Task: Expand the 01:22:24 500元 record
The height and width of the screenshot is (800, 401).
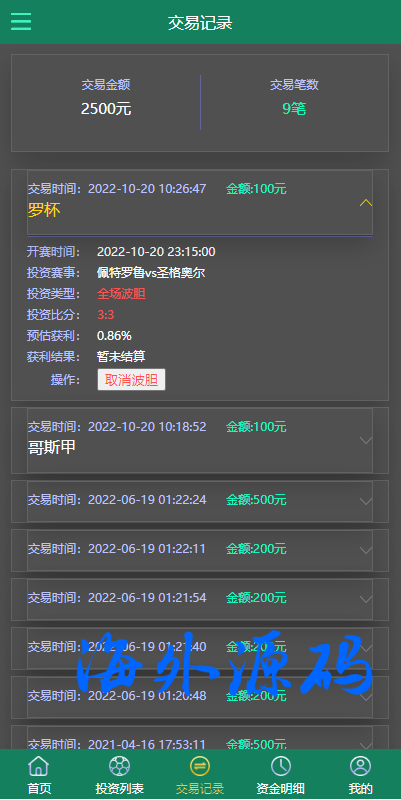Action: (x=200, y=501)
